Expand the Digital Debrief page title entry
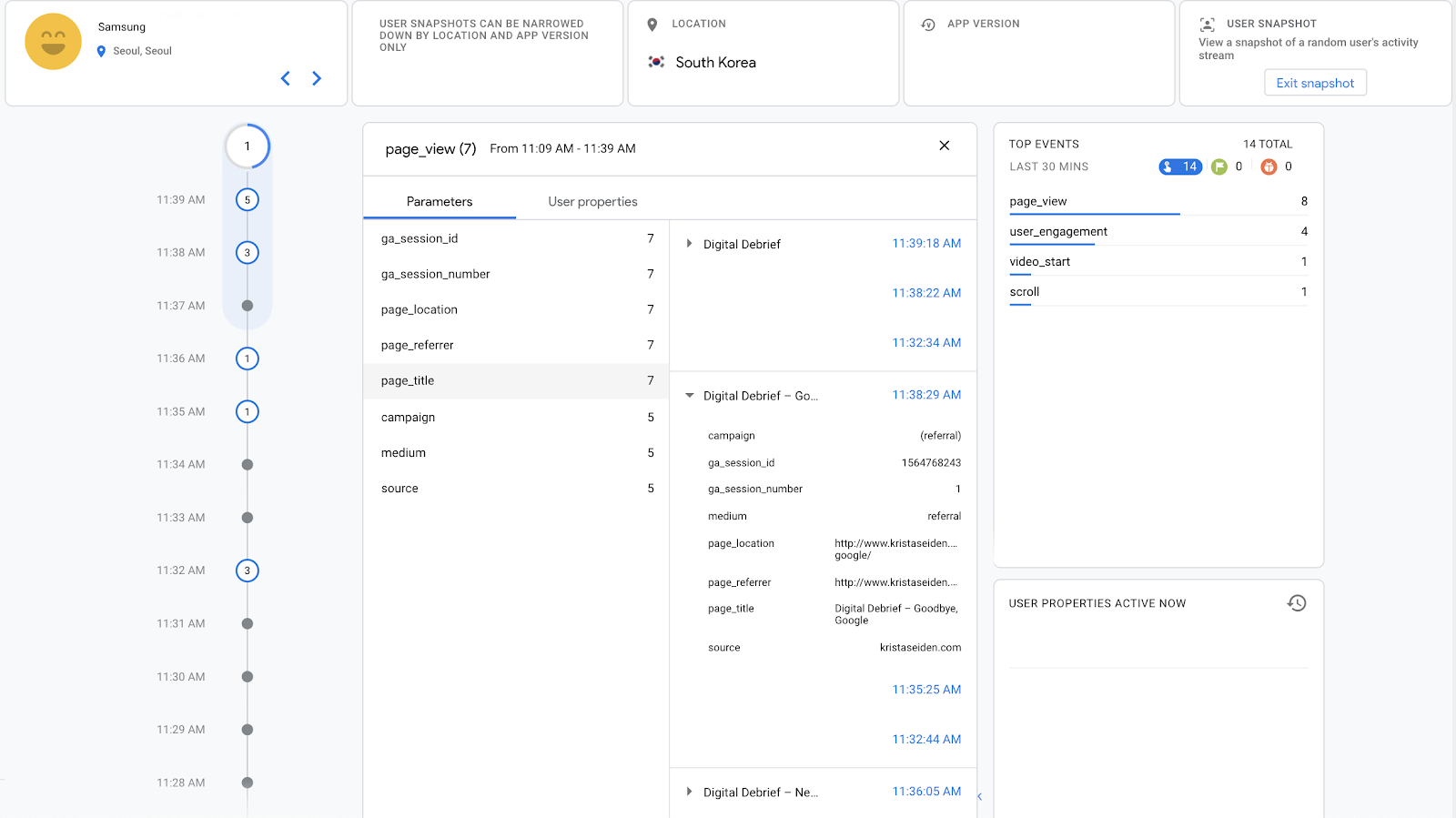Viewport: 1456px width, 818px height. point(689,244)
